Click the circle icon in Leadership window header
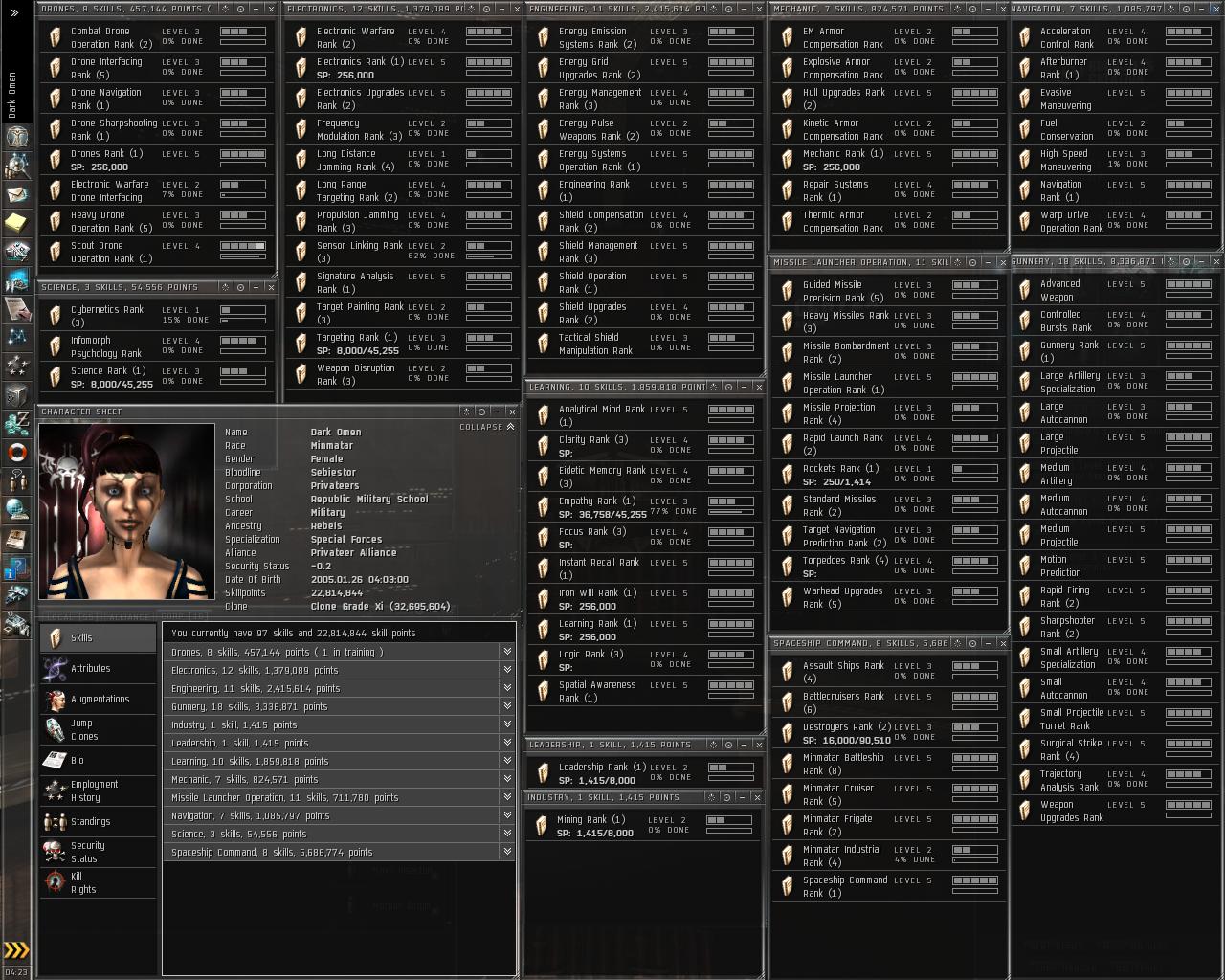The height and width of the screenshot is (980, 1225). click(x=728, y=745)
